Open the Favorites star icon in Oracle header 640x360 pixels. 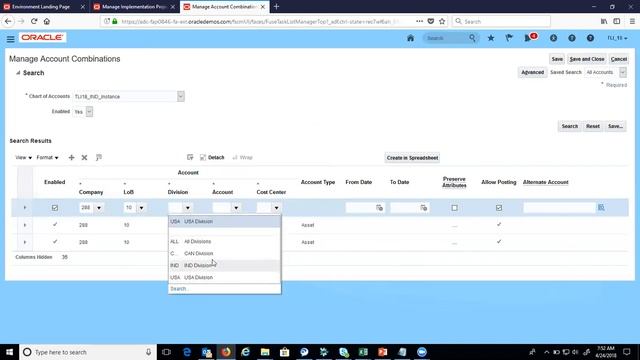491,38
